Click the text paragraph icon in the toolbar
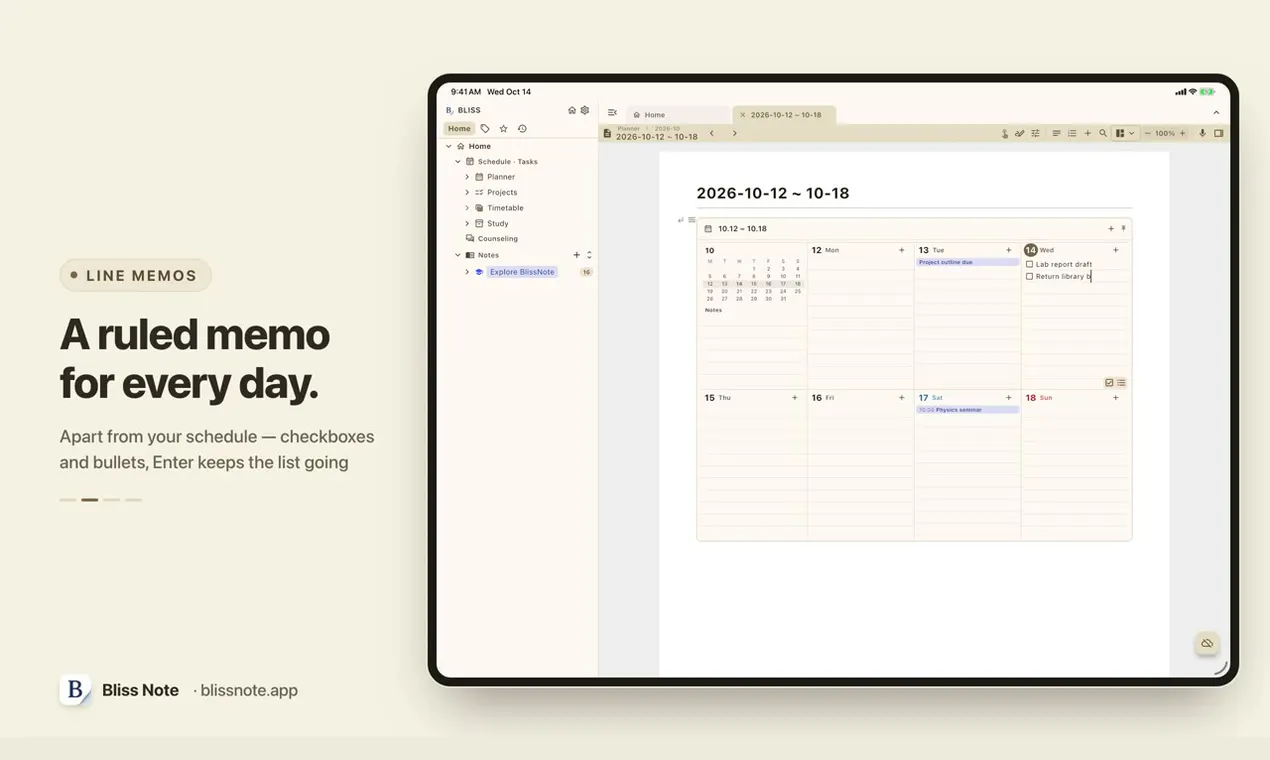This screenshot has height=760, width=1270. [x=1057, y=133]
